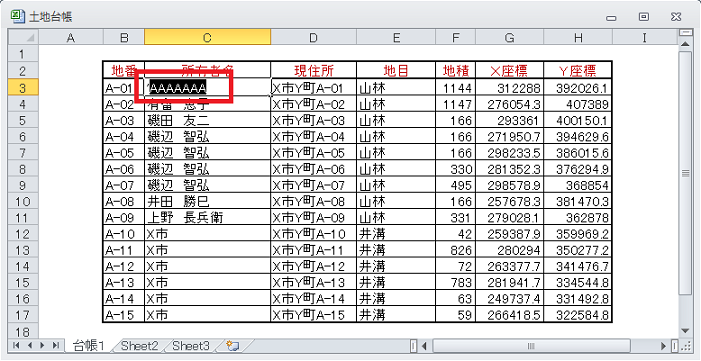Click the cell being edited containing AAAAAAA

click(207, 88)
